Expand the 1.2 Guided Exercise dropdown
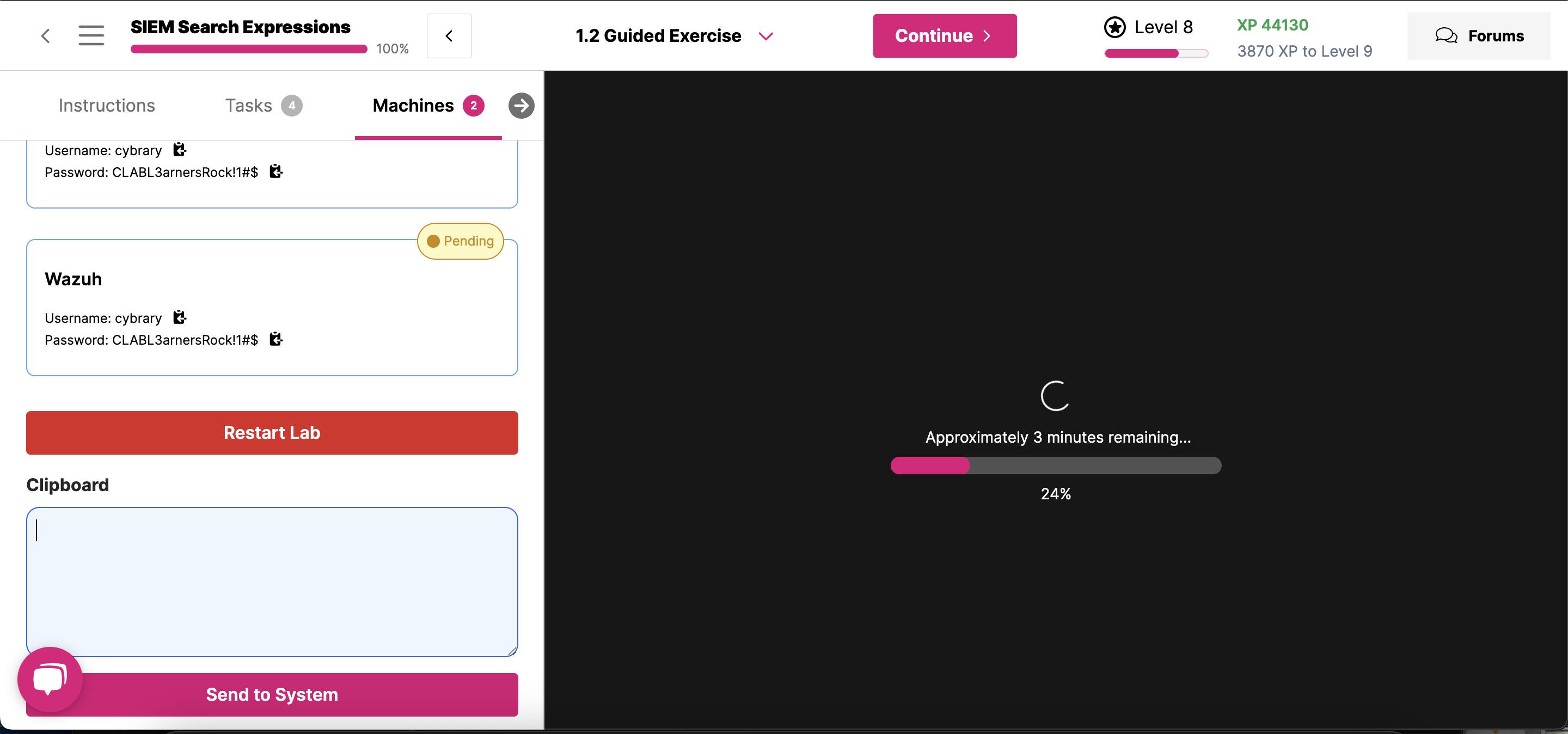 765,36
